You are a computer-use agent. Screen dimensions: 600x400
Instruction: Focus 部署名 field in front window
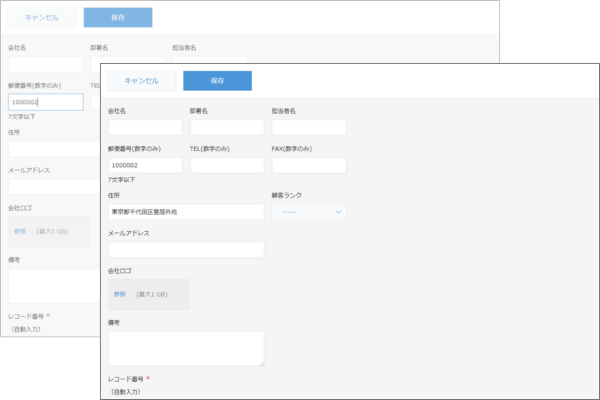click(227, 127)
